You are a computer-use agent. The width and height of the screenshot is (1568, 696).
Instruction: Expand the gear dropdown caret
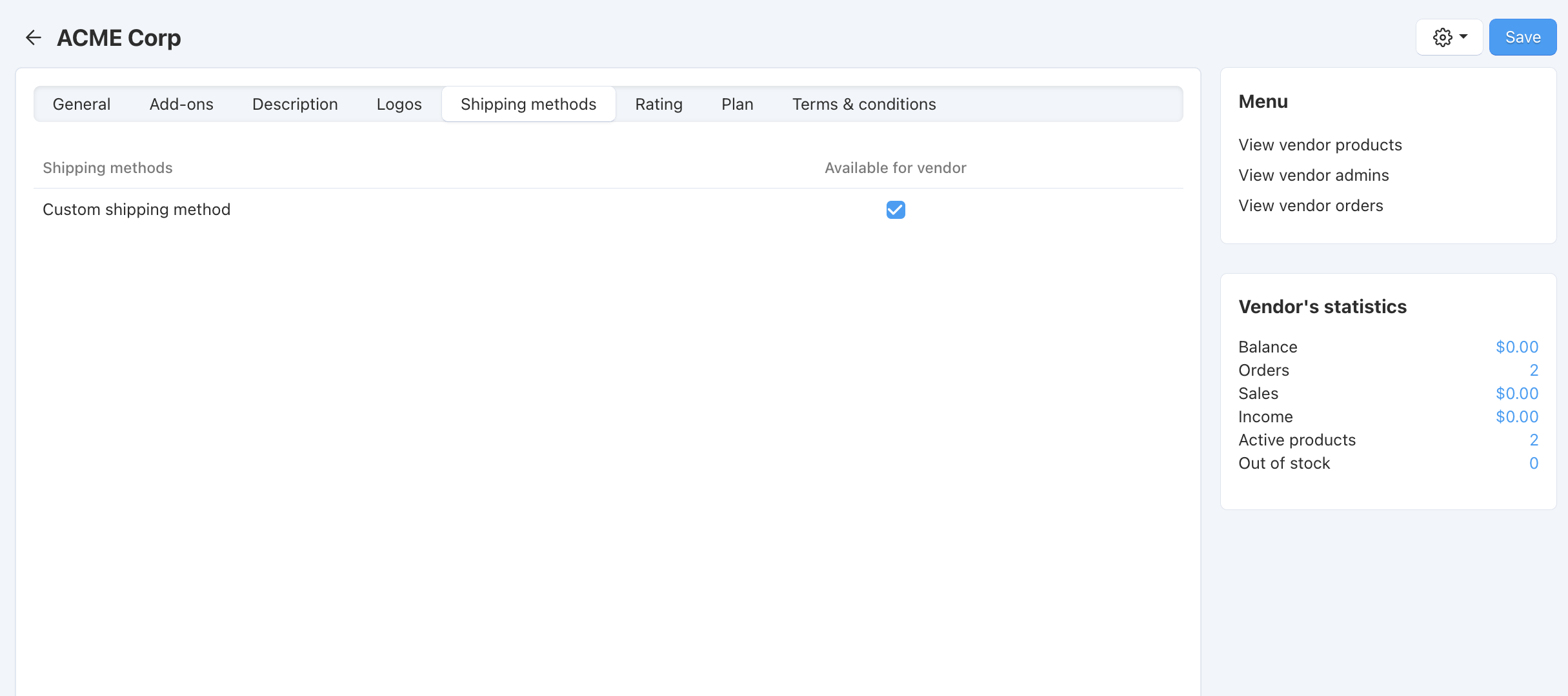1463,37
